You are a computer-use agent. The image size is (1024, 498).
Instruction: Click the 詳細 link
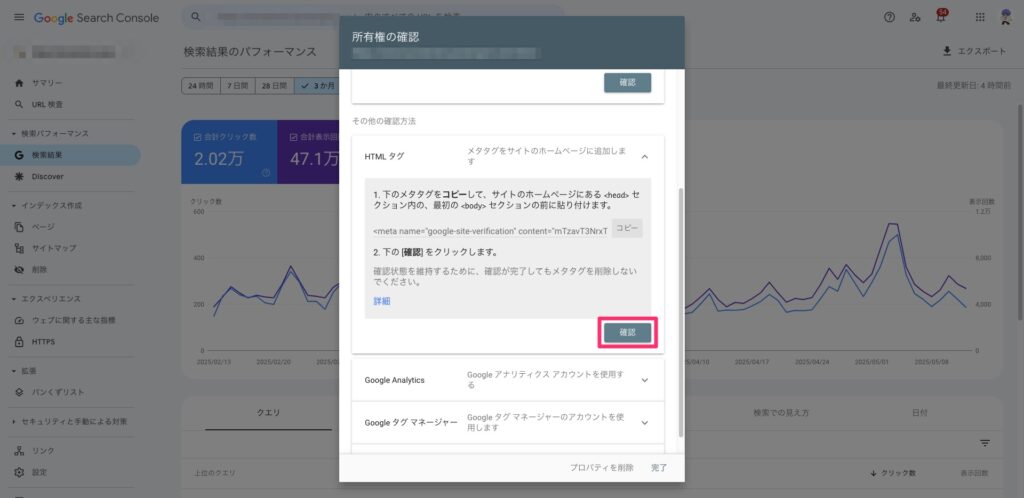[382, 301]
